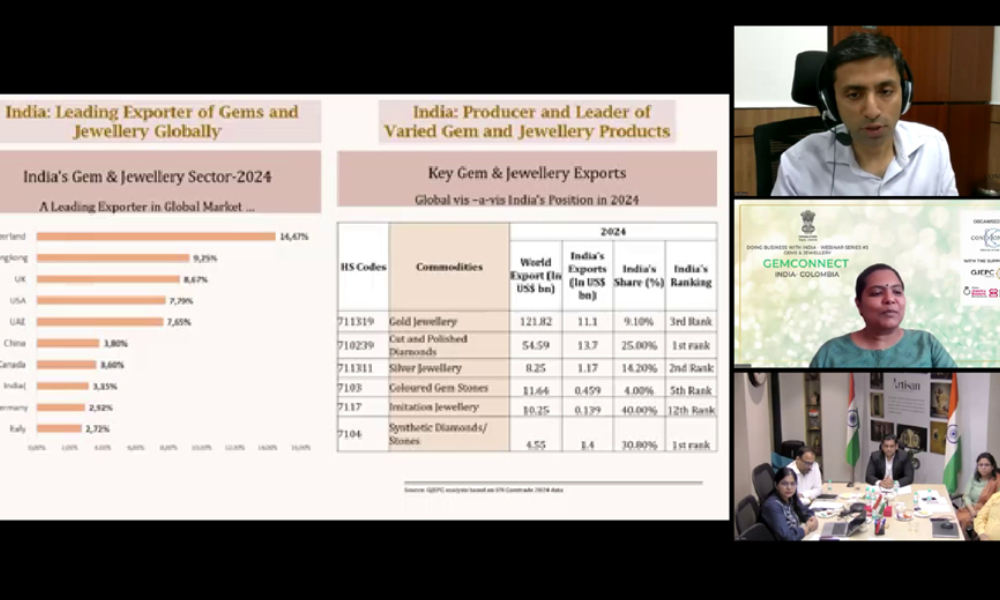Select the conference room video tile
The image size is (1000, 600).
[x=866, y=456]
